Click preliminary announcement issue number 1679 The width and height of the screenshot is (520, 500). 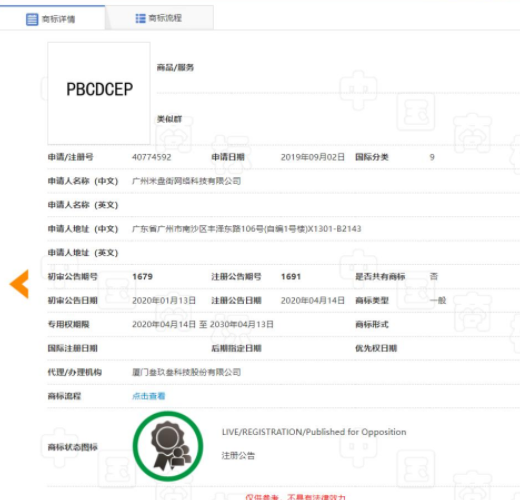click(x=142, y=277)
